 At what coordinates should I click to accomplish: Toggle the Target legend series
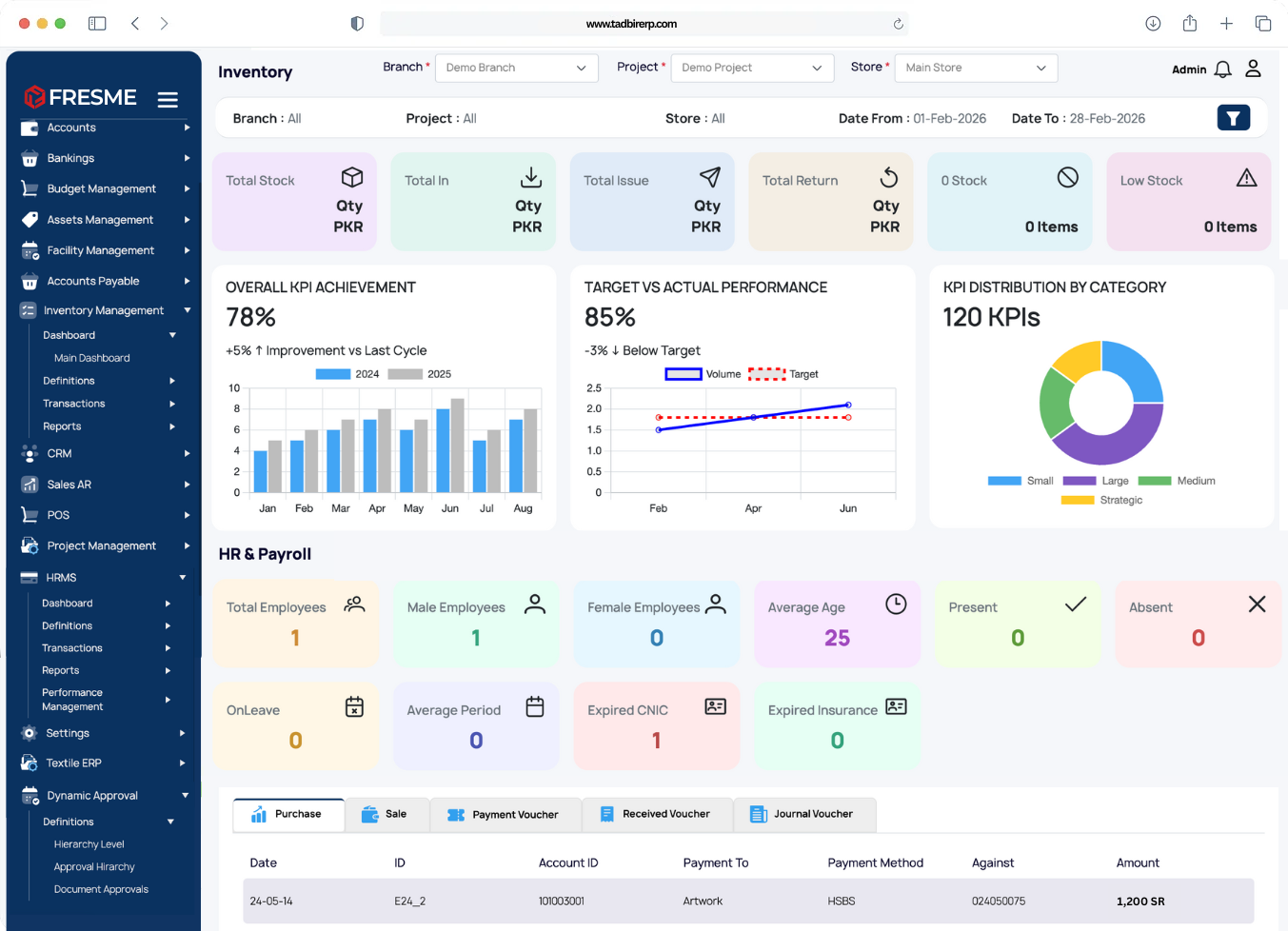point(783,374)
